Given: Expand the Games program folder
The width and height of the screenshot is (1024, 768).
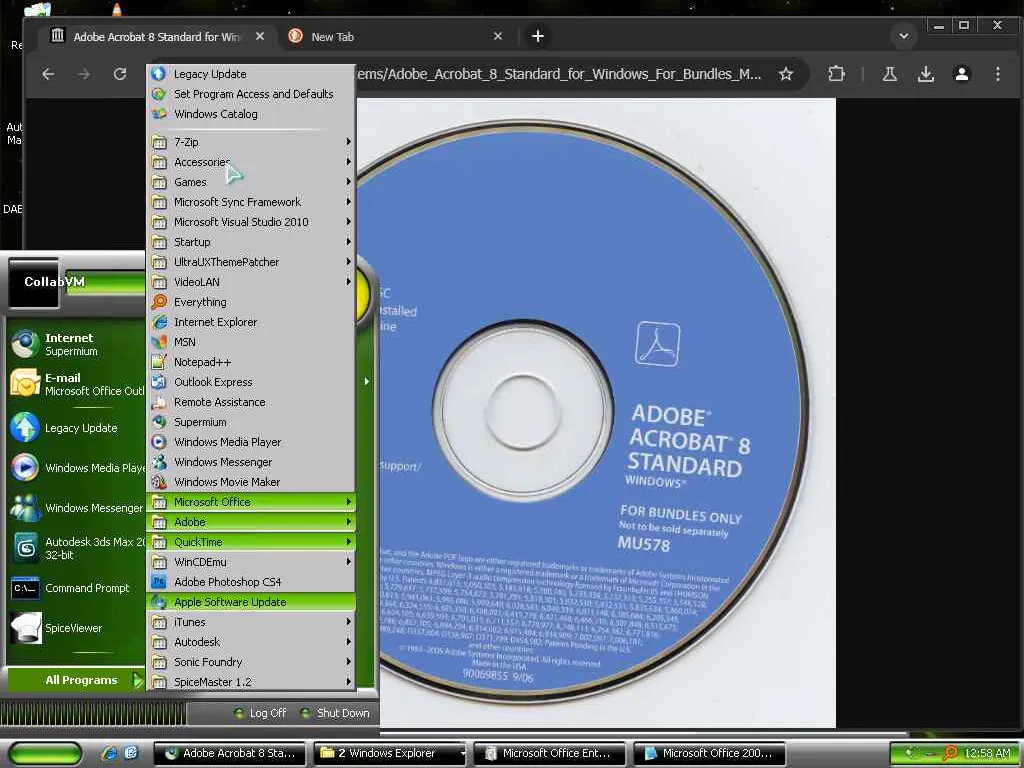Looking at the screenshot, I should click(251, 182).
